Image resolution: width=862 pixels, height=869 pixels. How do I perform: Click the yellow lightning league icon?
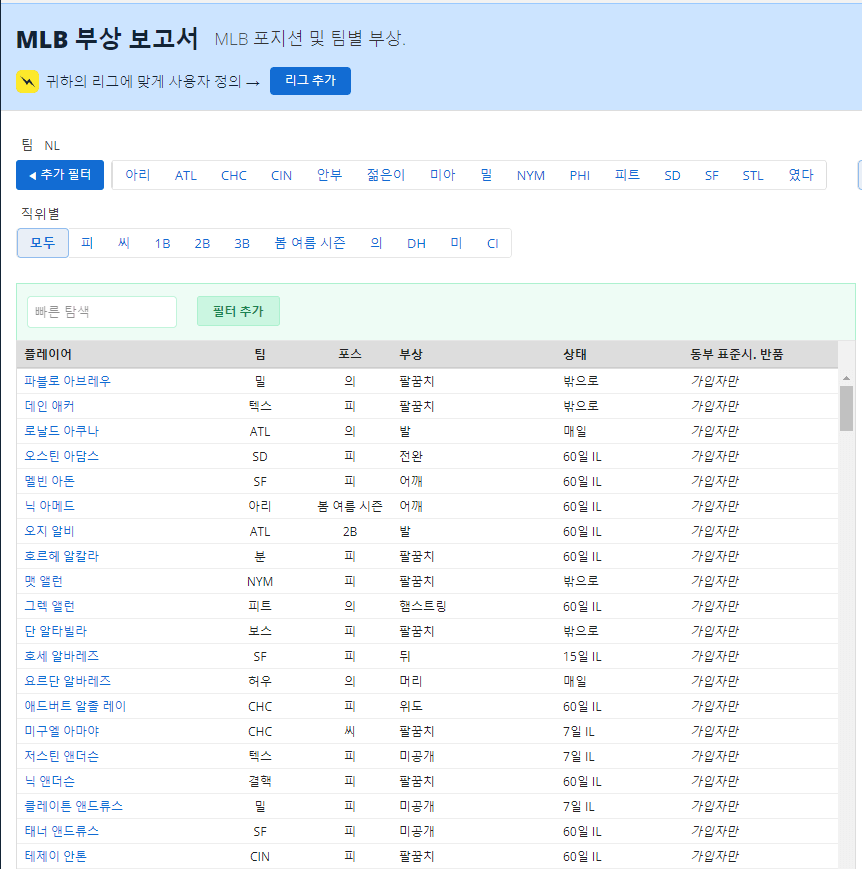pos(27,81)
